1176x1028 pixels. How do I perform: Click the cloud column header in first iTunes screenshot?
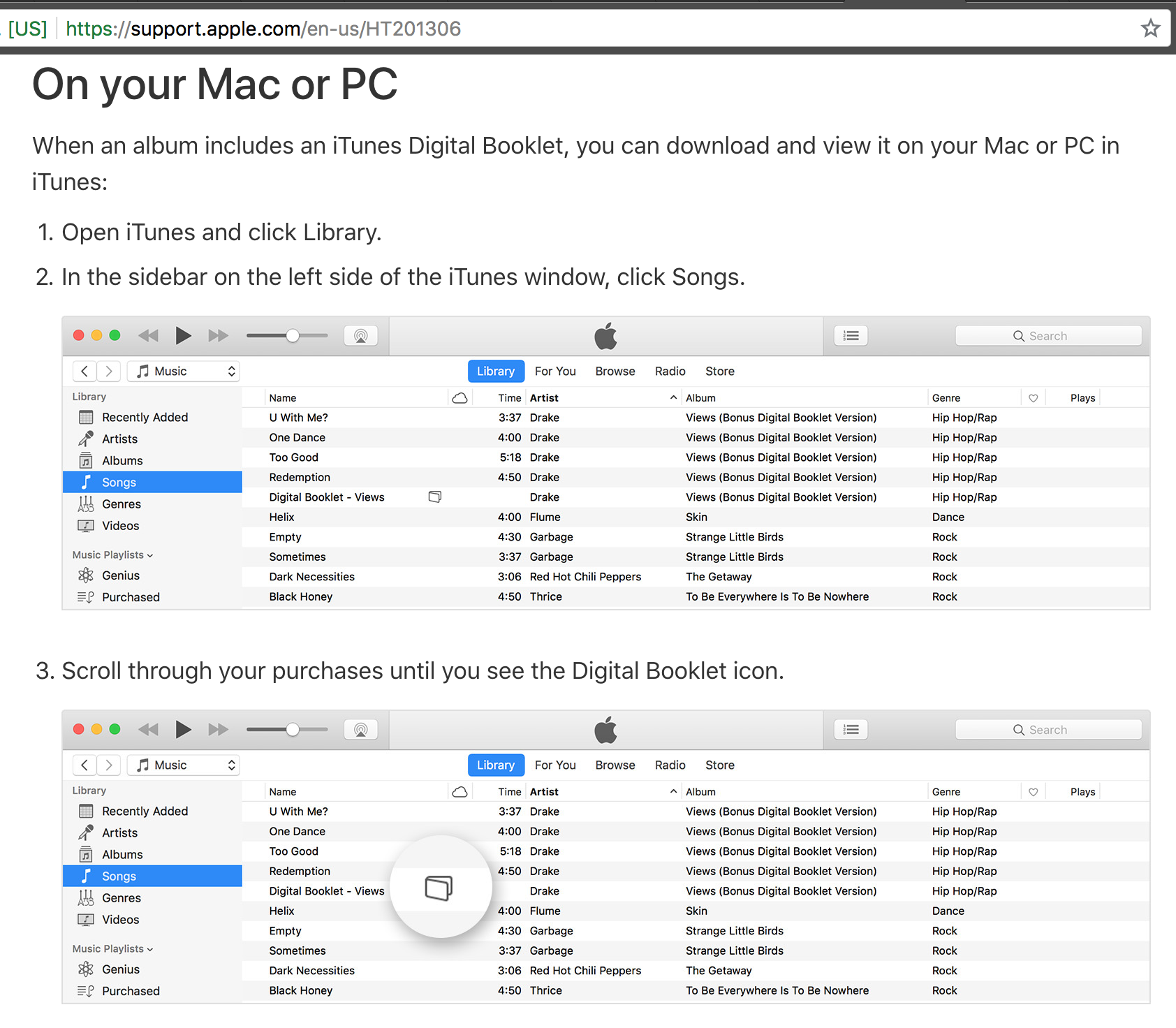tap(460, 398)
